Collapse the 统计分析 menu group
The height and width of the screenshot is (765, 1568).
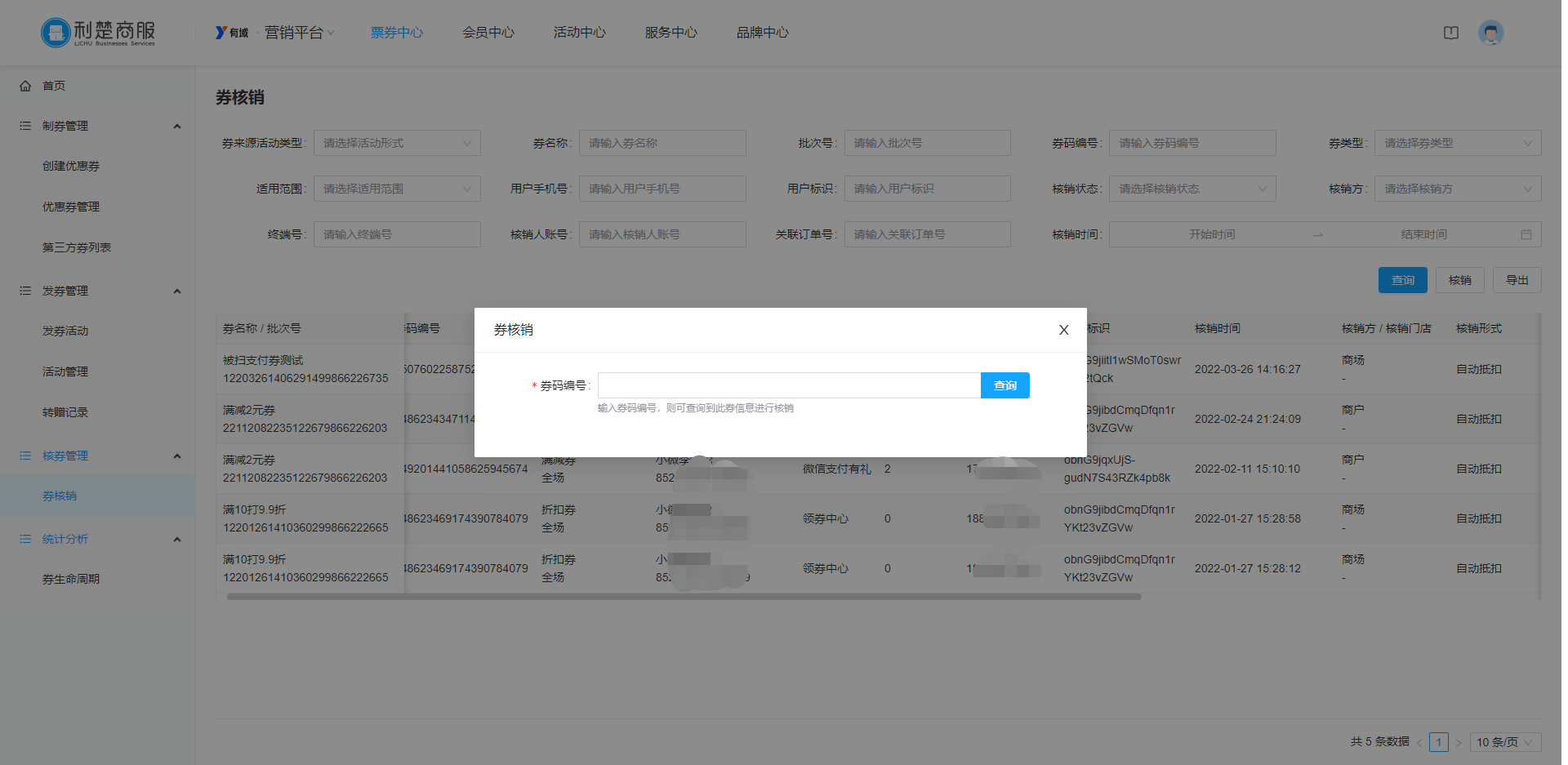click(x=177, y=539)
